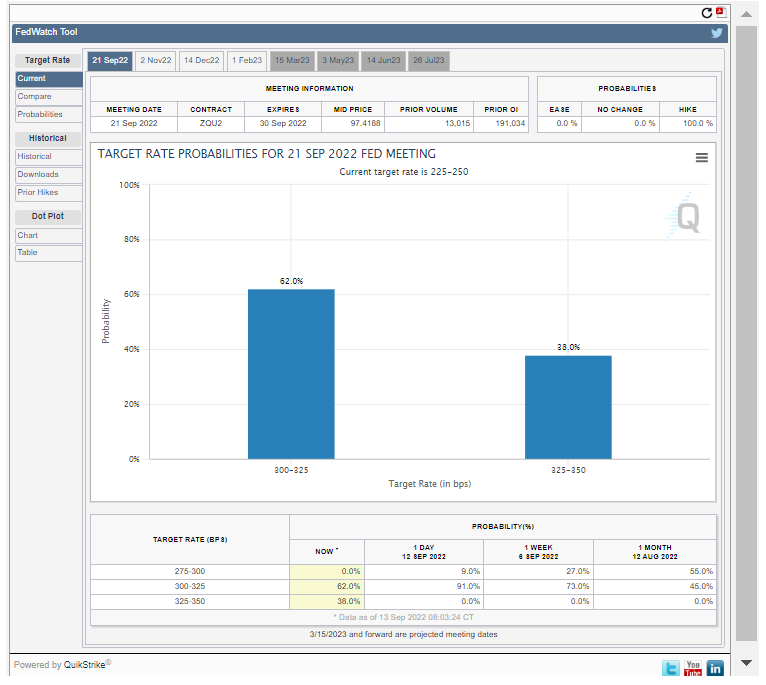Export page using the PDF icon
The height and width of the screenshot is (685, 766).
[720, 13]
